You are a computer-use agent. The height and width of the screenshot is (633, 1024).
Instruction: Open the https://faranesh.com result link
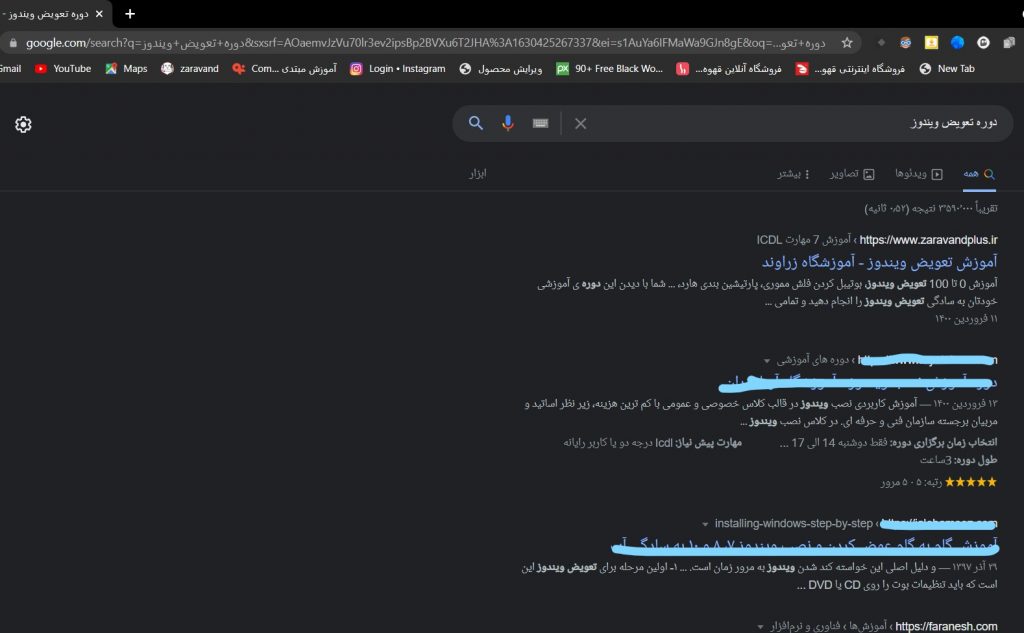pos(946,626)
